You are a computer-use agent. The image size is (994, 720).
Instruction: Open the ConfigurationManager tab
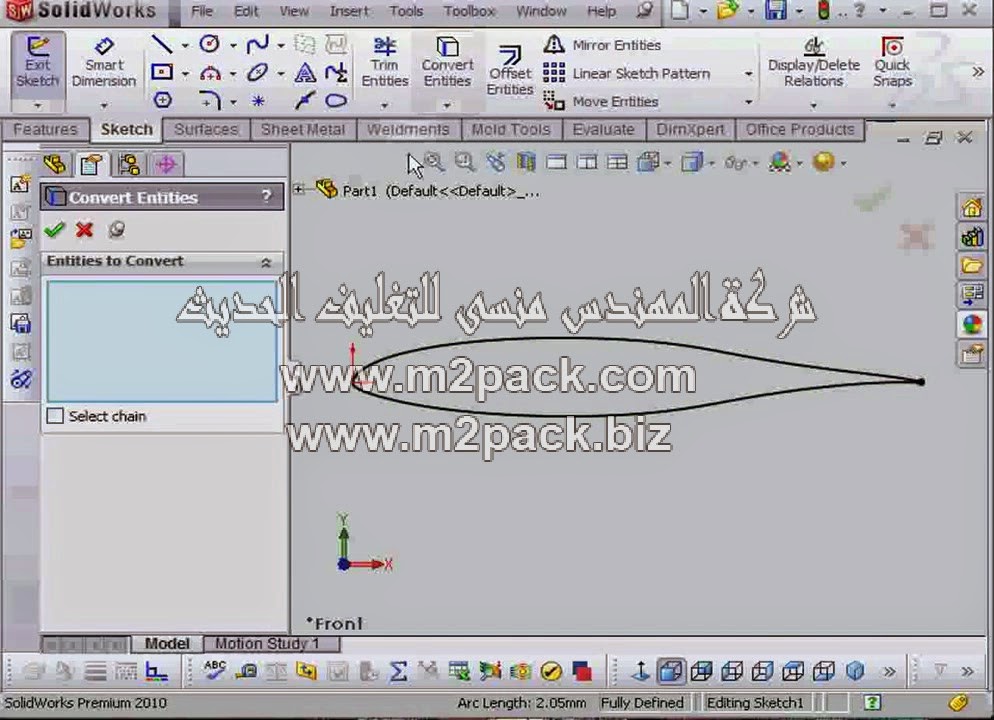point(129,165)
